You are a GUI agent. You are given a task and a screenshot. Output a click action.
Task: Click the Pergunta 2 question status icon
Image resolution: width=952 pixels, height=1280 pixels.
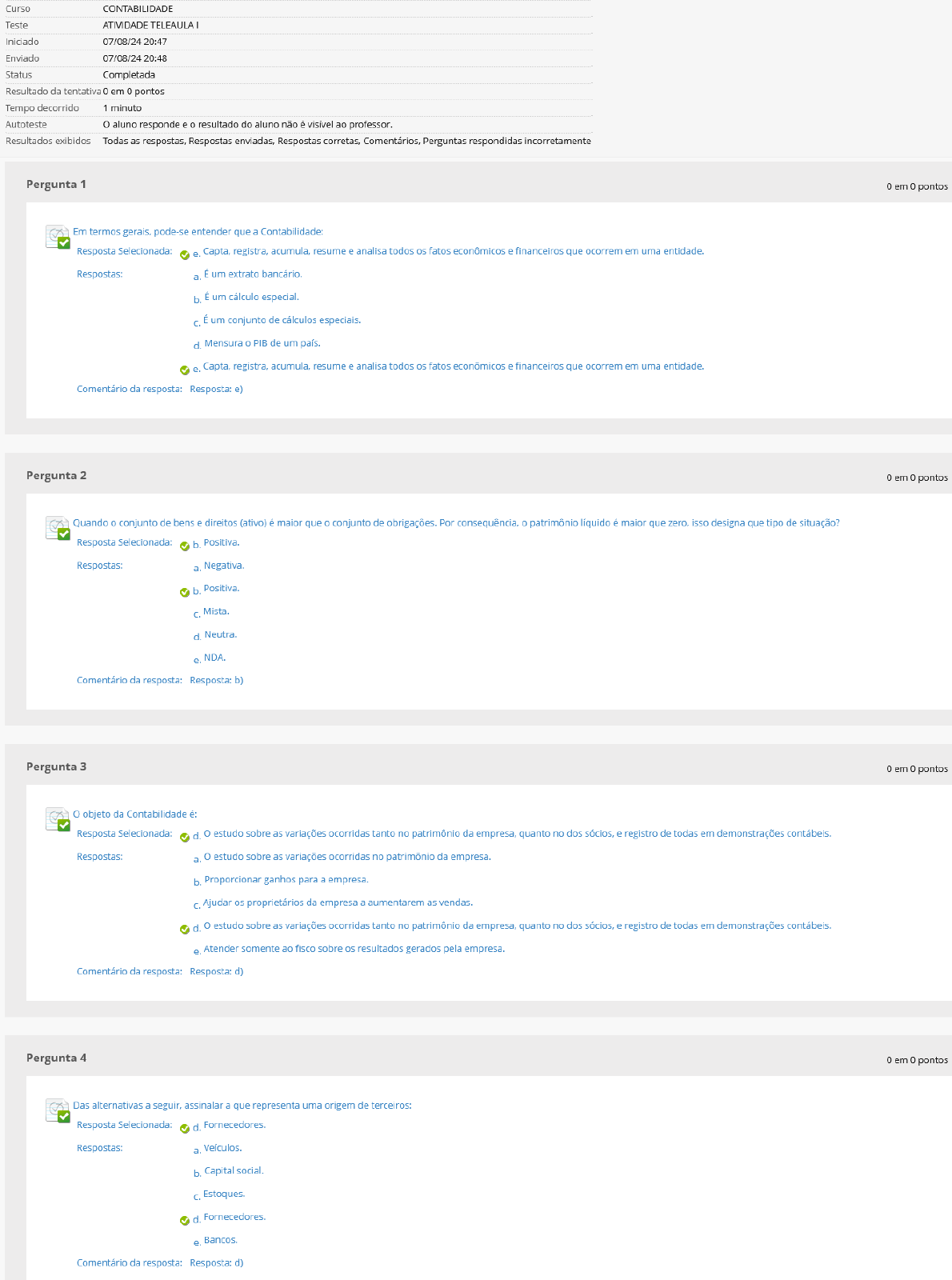pyautogui.click(x=58, y=528)
